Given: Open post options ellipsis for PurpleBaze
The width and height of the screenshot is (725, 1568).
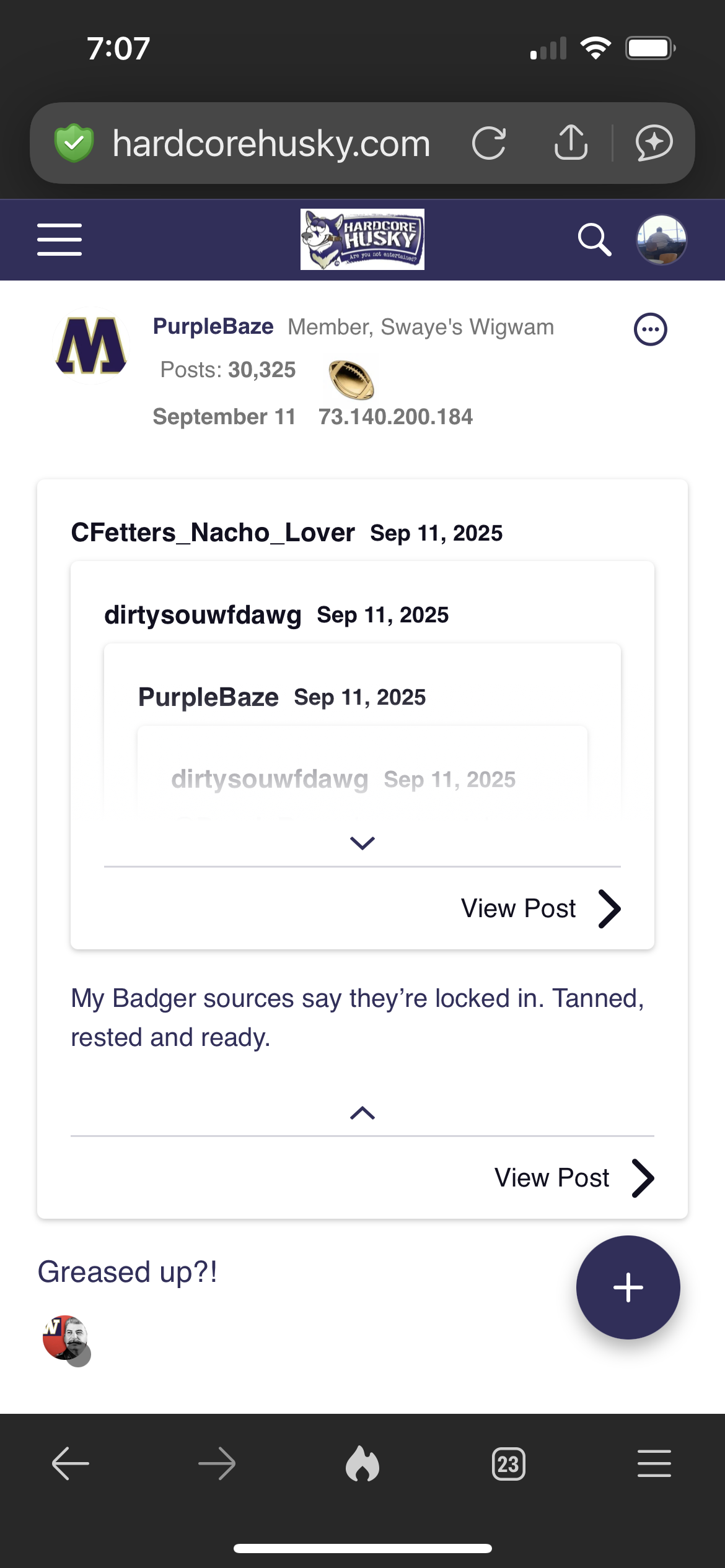Looking at the screenshot, I should tap(650, 329).
